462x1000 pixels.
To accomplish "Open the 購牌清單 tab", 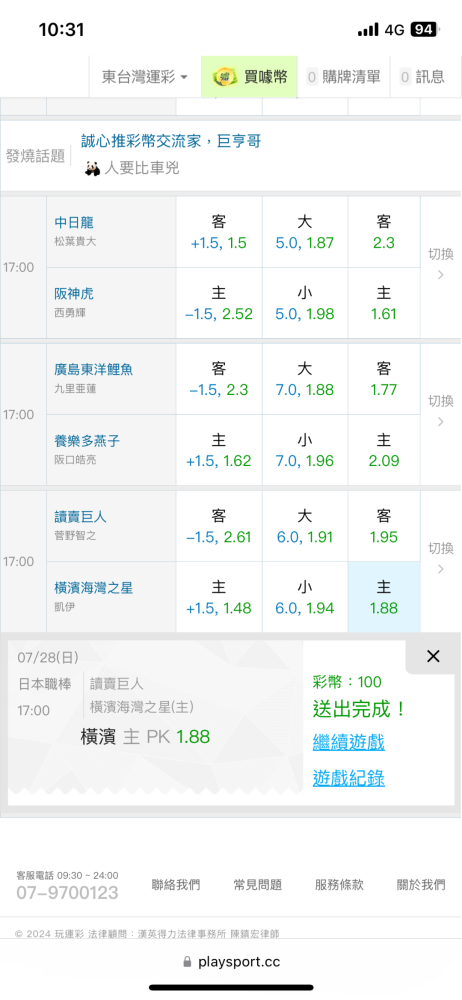I will coord(343,77).
